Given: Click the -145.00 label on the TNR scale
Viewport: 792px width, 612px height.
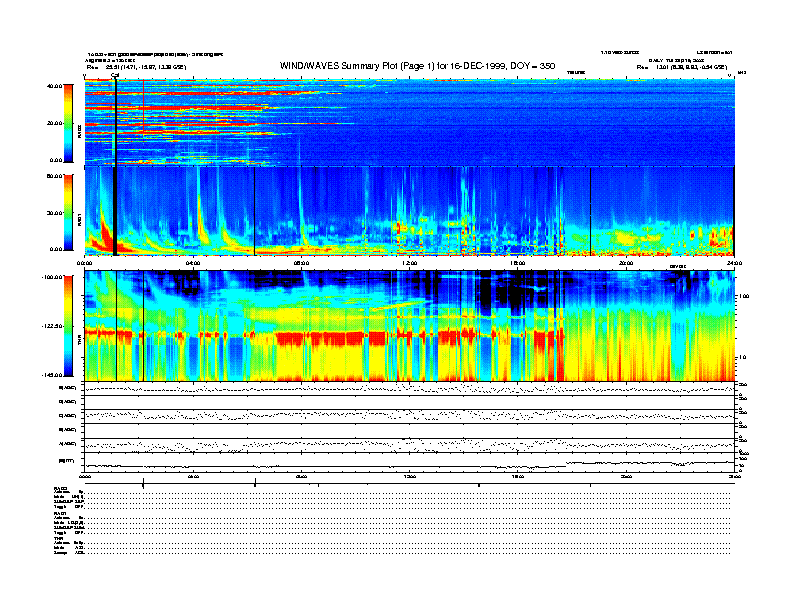Looking at the screenshot, I should pos(52,375).
